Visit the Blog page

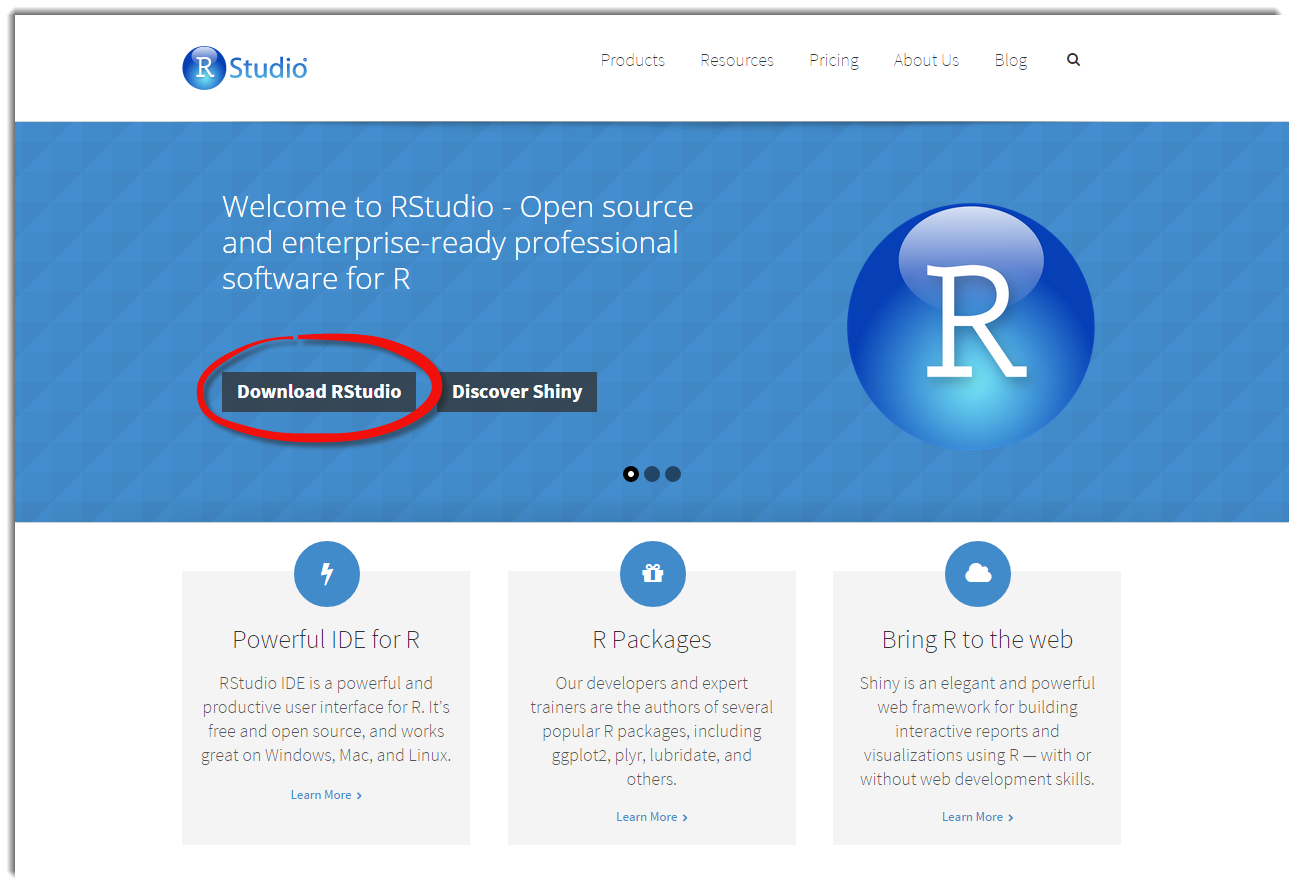[1011, 61]
